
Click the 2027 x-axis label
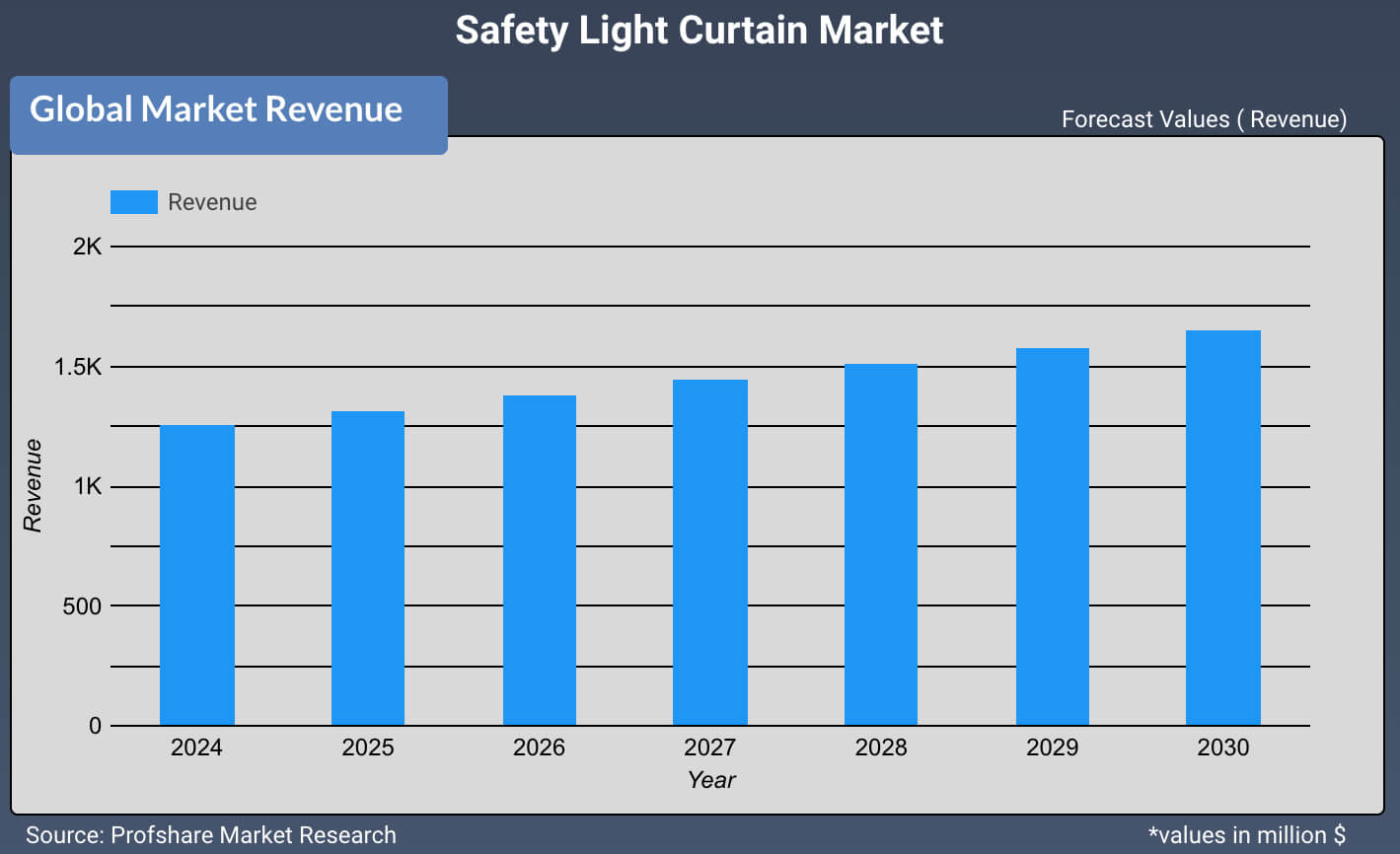(710, 747)
